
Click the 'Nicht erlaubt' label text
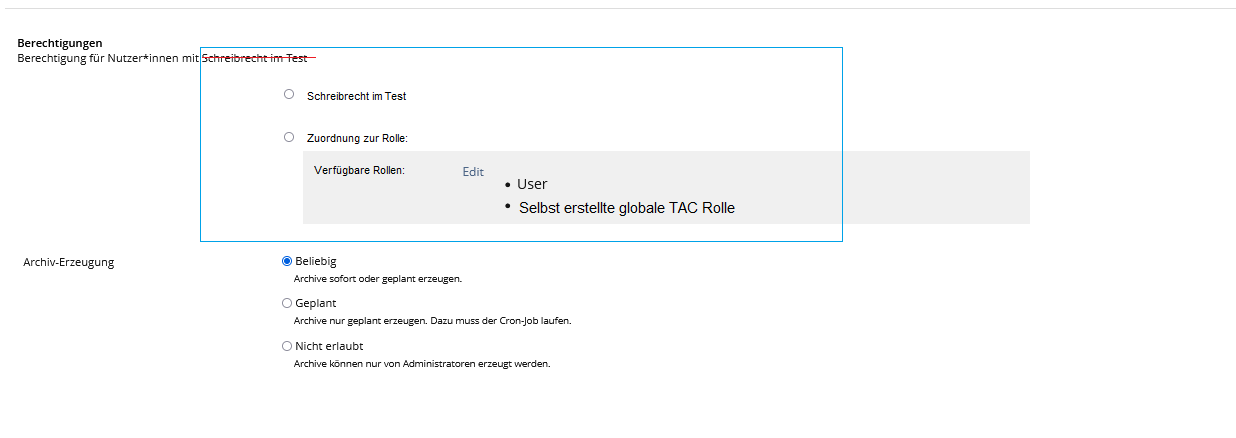328,346
